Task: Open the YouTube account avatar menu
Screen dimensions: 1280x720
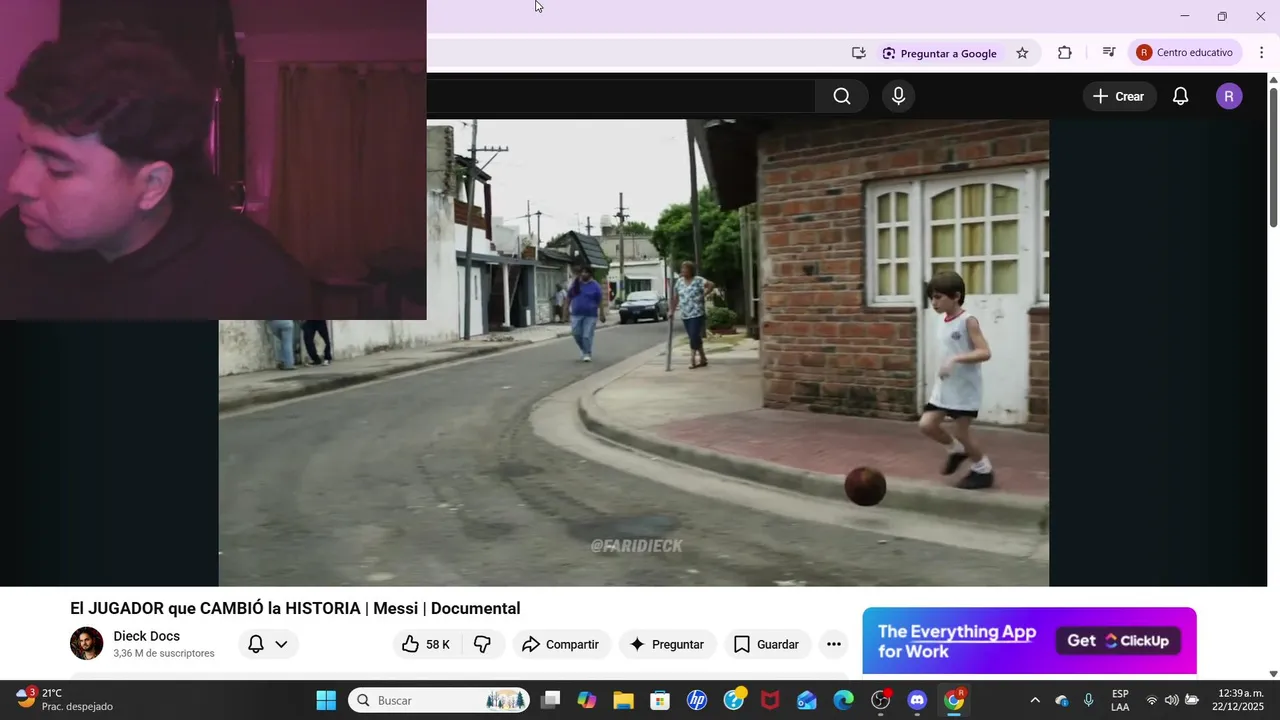Action: tap(1229, 96)
